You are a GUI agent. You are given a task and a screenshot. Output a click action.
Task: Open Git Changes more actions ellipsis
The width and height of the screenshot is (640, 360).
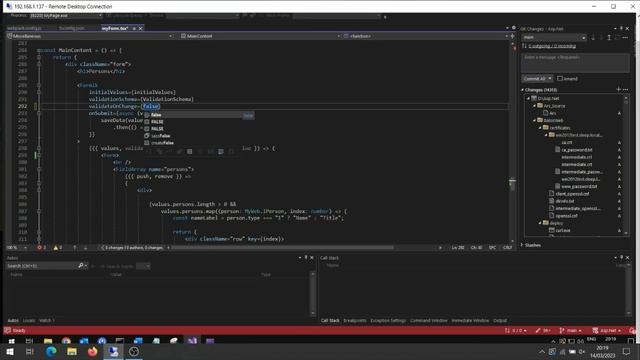(625, 37)
